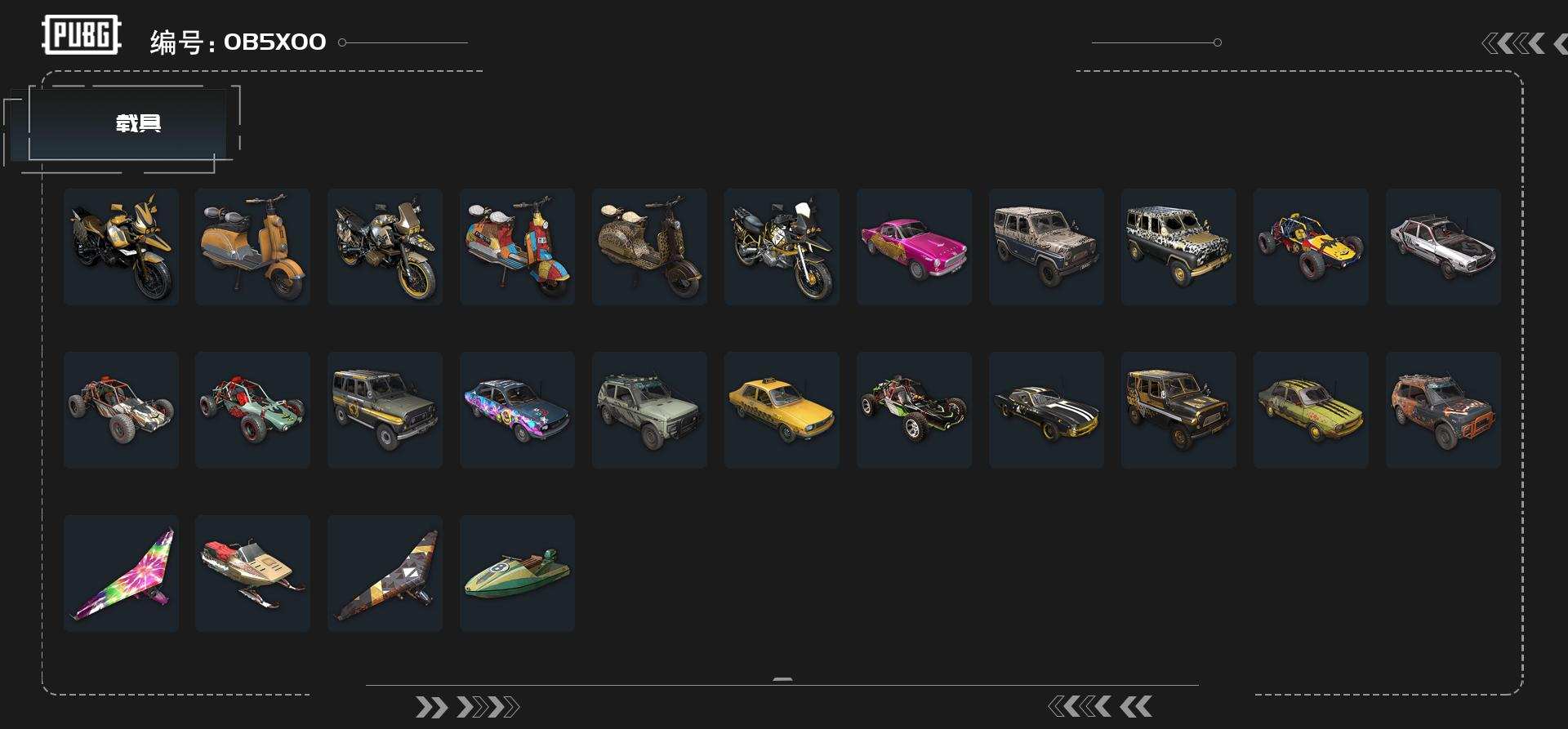1568x729 pixels.
Task: Choose the leopard print UAZ jeep
Action: pyautogui.click(x=1178, y=247)
